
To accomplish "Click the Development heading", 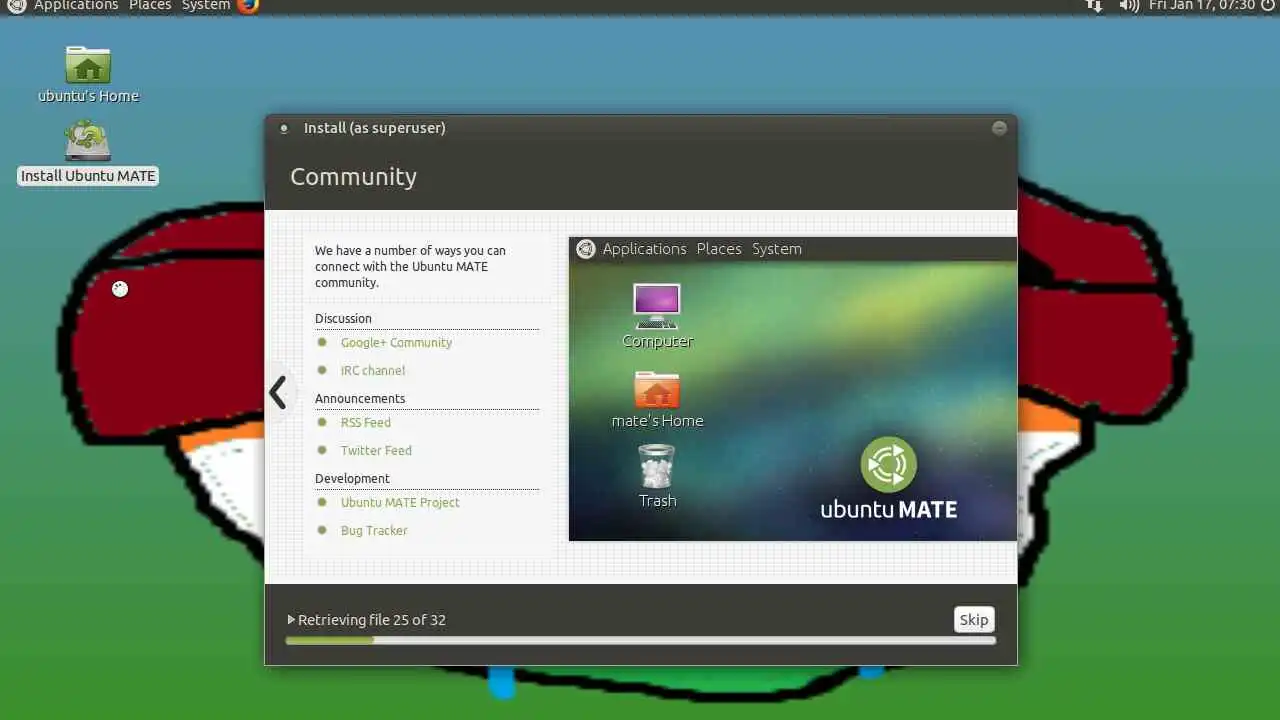I will click(352, 478).
